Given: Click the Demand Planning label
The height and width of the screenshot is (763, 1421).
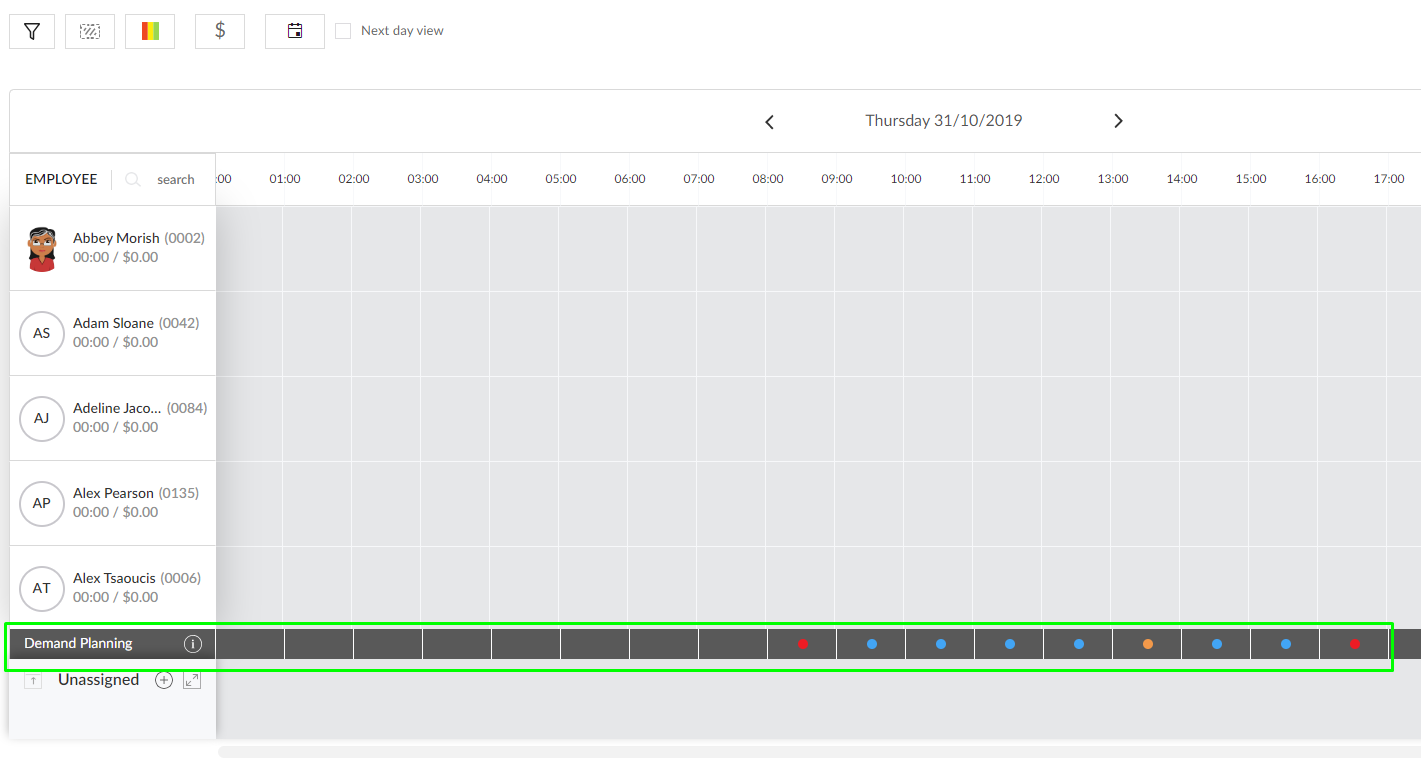Looking at the screenshot, I should [78, 643].
